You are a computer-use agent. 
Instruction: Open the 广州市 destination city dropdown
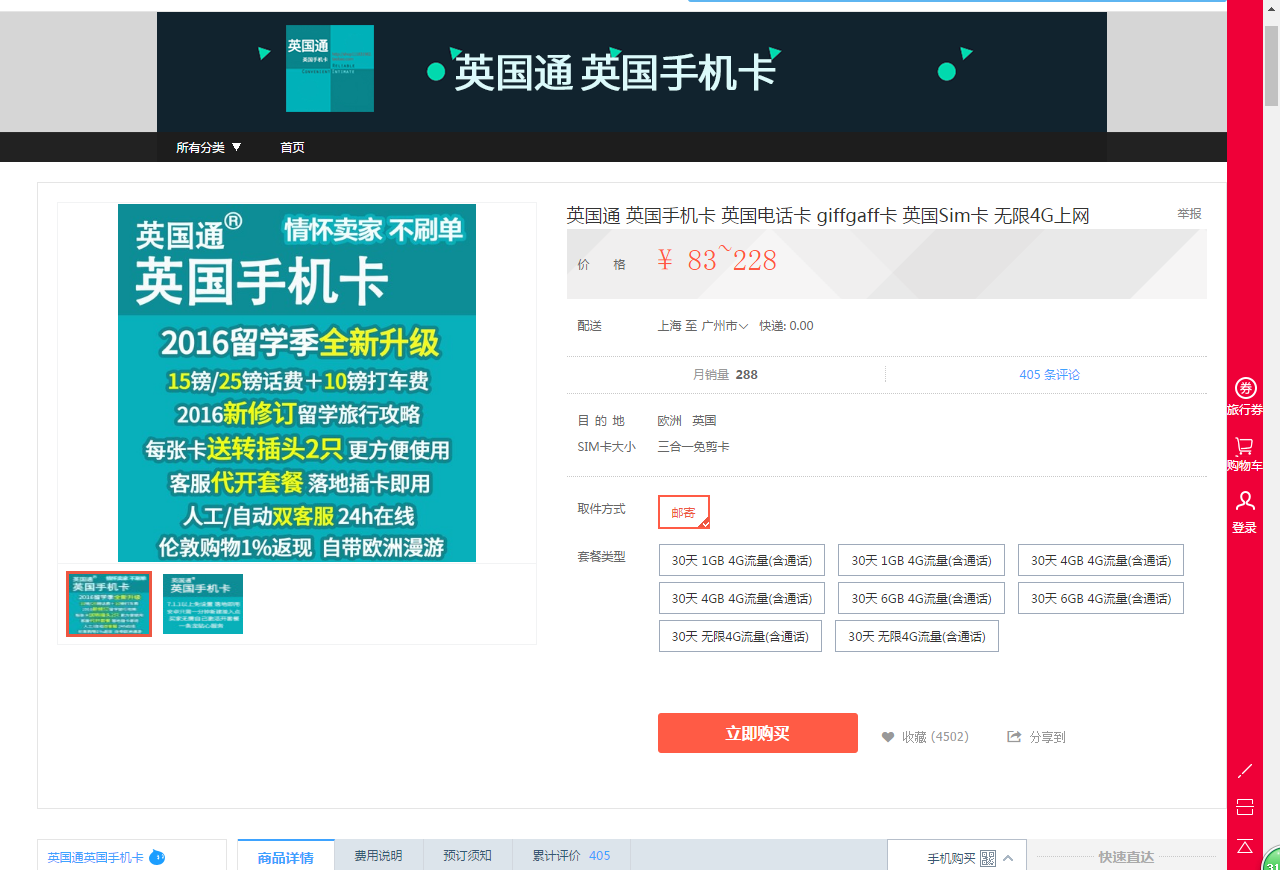click(725, 326)
